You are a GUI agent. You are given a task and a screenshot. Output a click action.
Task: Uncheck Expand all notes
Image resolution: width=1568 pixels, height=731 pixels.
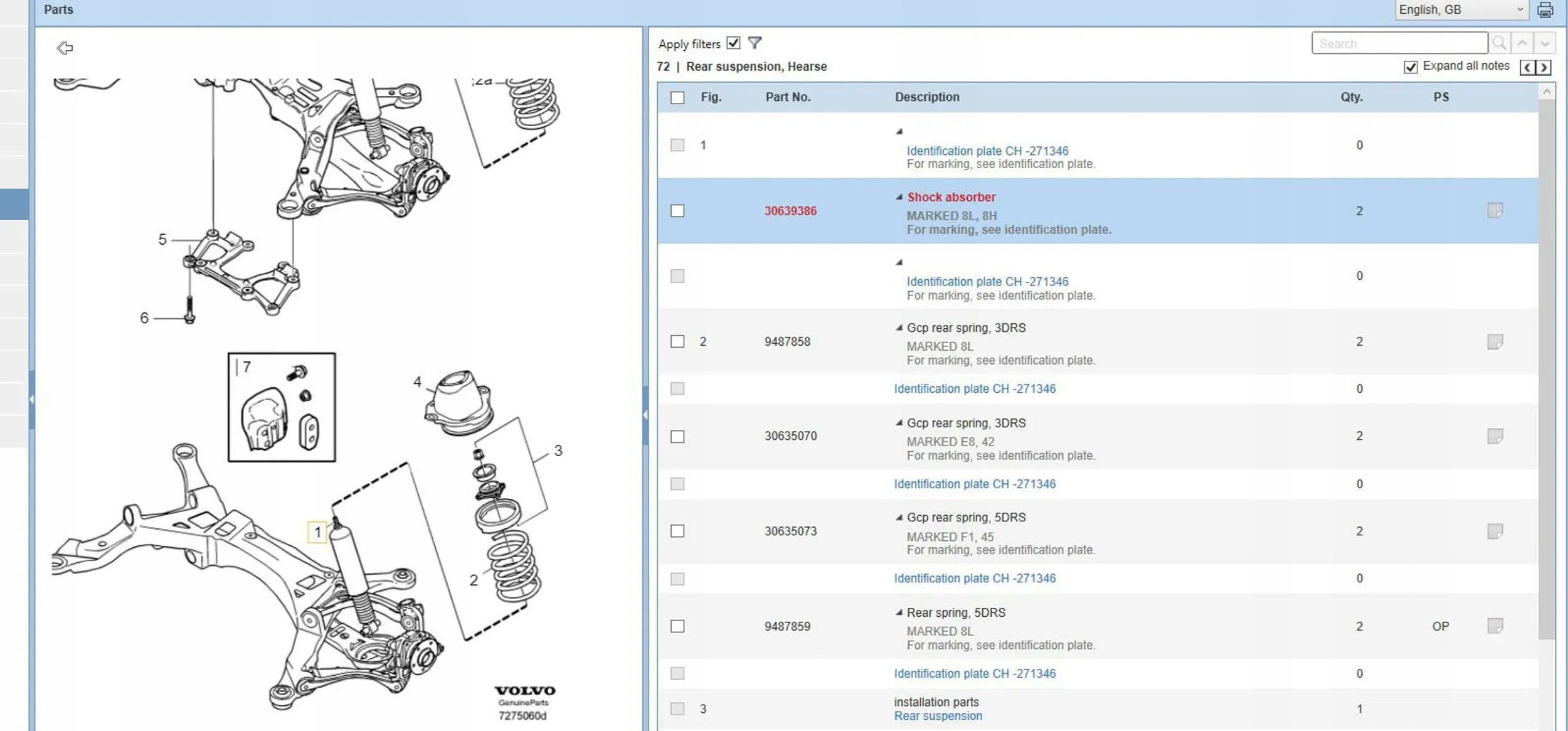coord(1411,67)
